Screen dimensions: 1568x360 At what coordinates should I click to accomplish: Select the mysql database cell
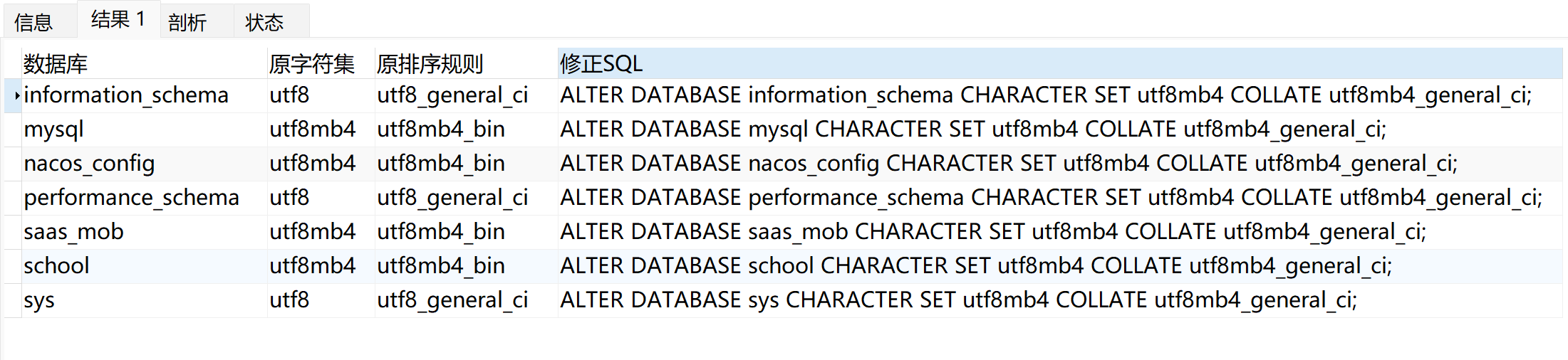144,129
